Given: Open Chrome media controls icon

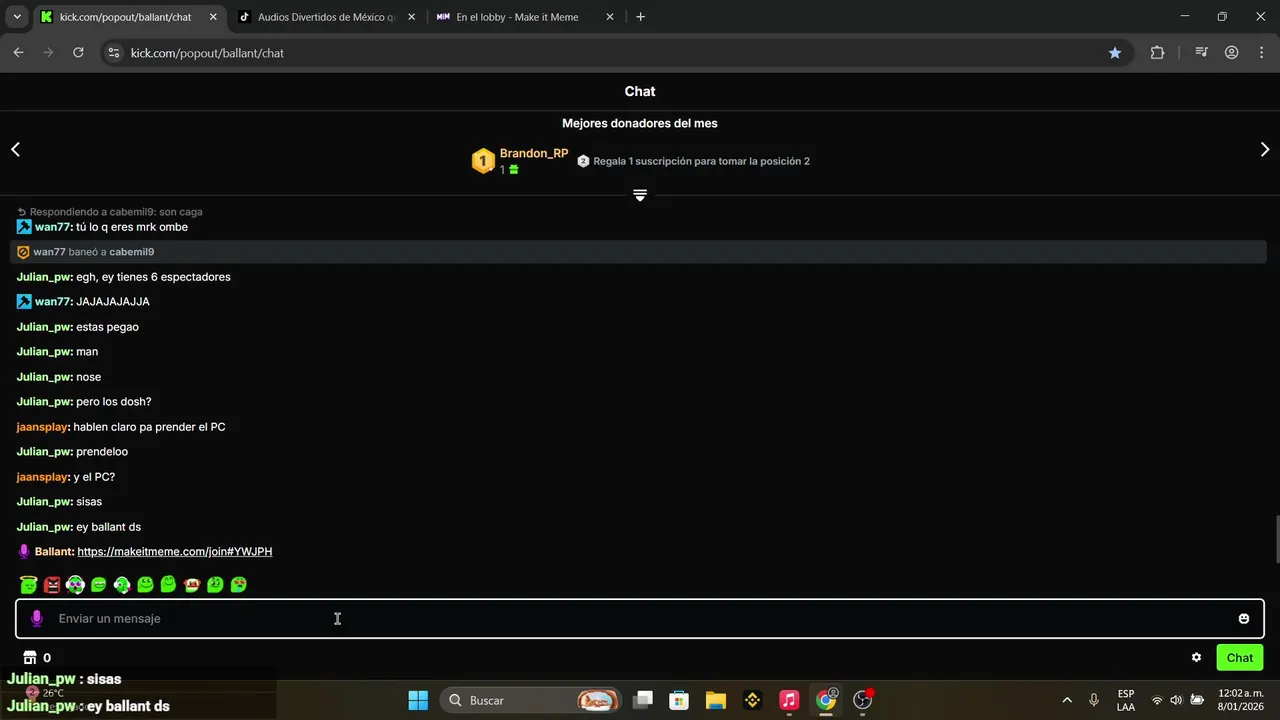Looking at the screenshot, I should (x=1202, y=53).
